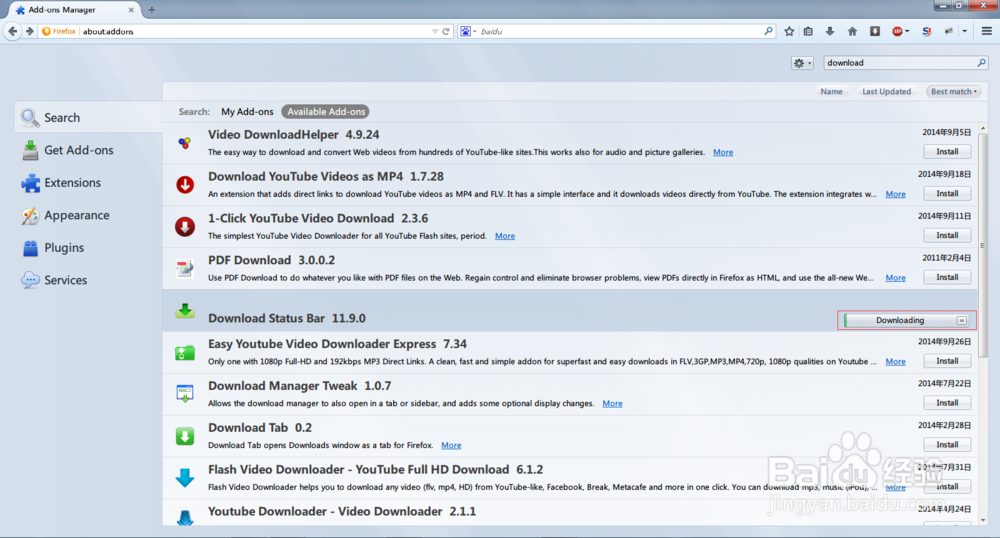
Task: Install Easy Youtube Video Downloader Express
Action: [x=947, y=361]
